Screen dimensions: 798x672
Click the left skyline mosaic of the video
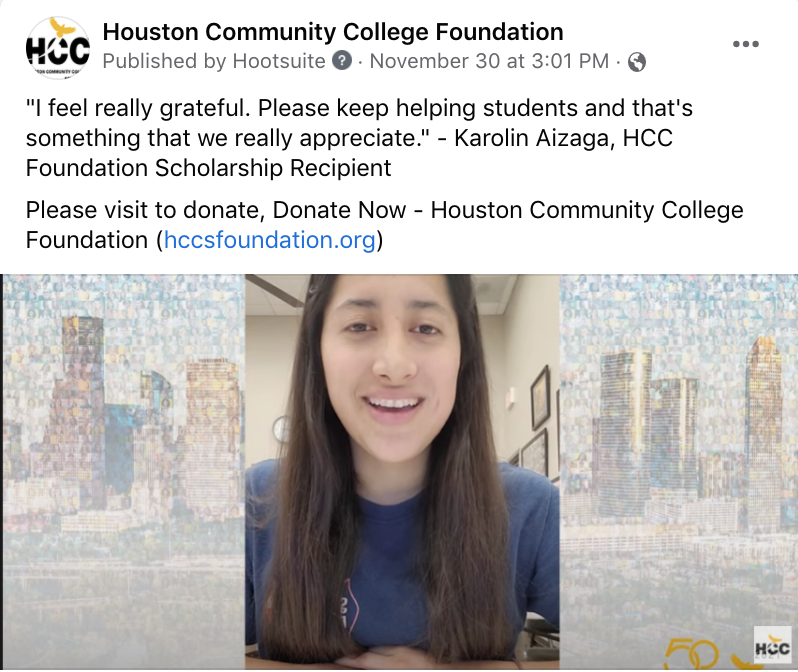[124, 471]
